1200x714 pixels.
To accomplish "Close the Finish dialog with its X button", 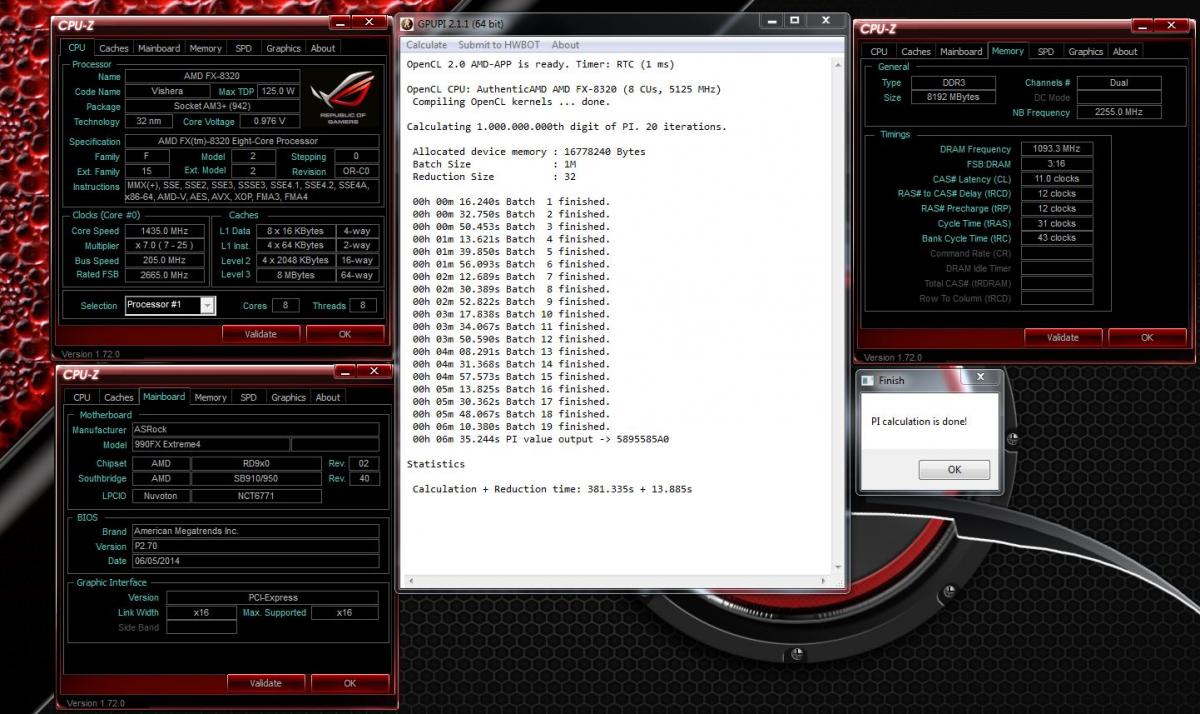I will (980, 377).
